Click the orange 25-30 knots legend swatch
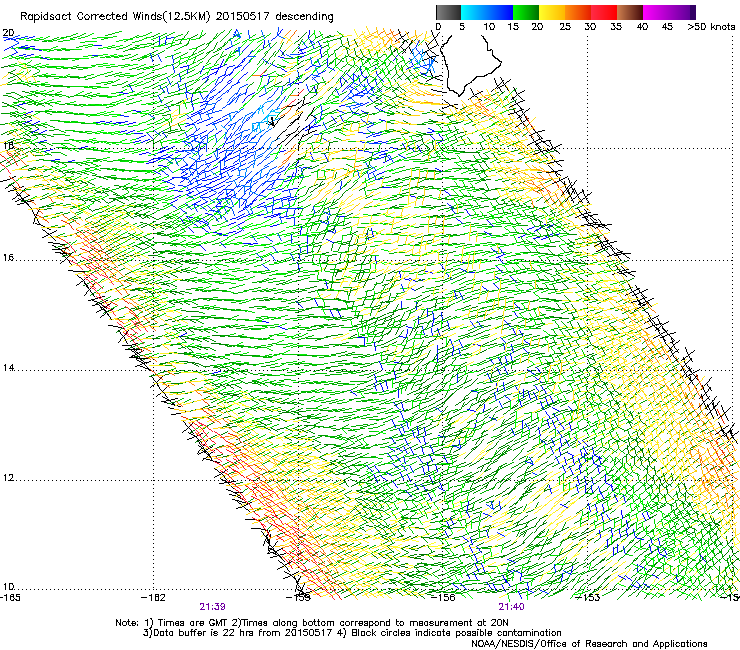The width and height of the screenshot is (740, 650). point(578,12)
